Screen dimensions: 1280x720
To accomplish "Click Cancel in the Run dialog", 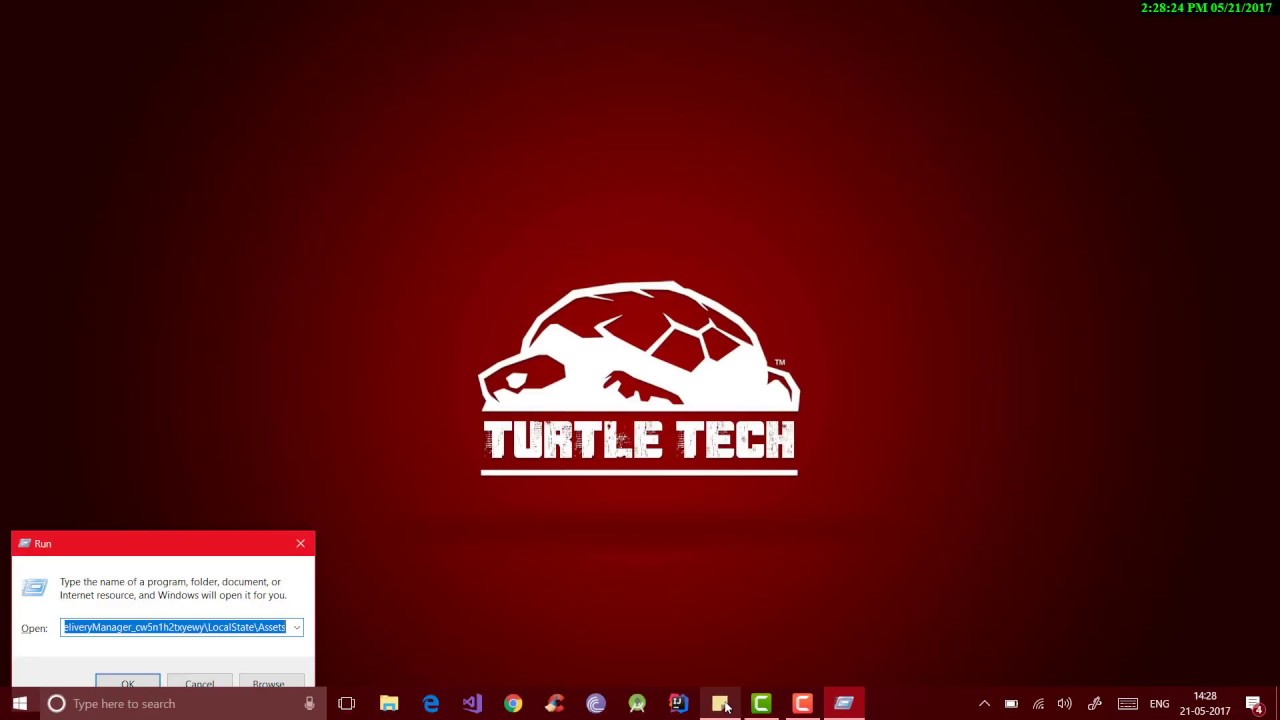I will click(199, 682).
